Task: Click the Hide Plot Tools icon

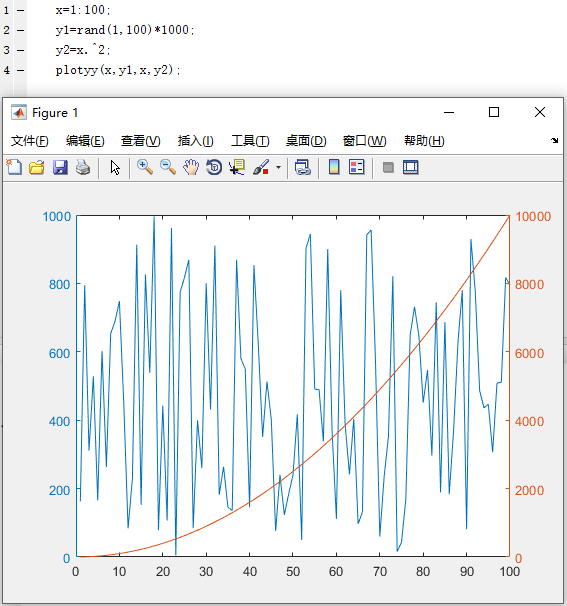Action: click(388, 167)
